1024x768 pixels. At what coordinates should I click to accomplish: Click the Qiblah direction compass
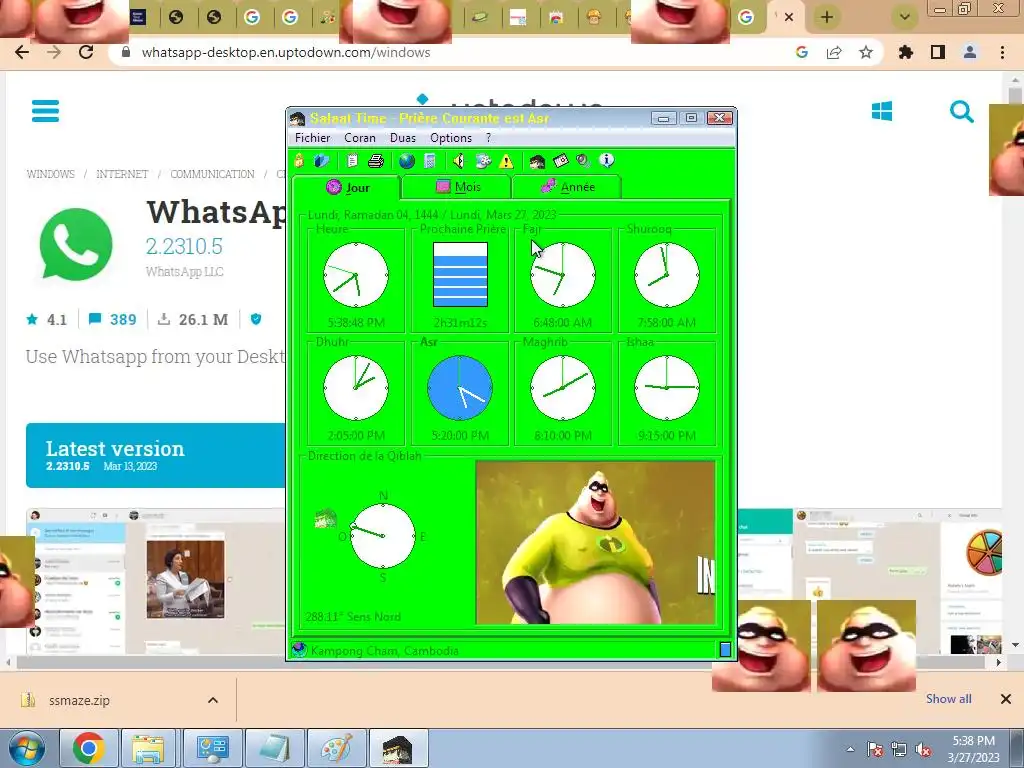(x=383, y=536)
